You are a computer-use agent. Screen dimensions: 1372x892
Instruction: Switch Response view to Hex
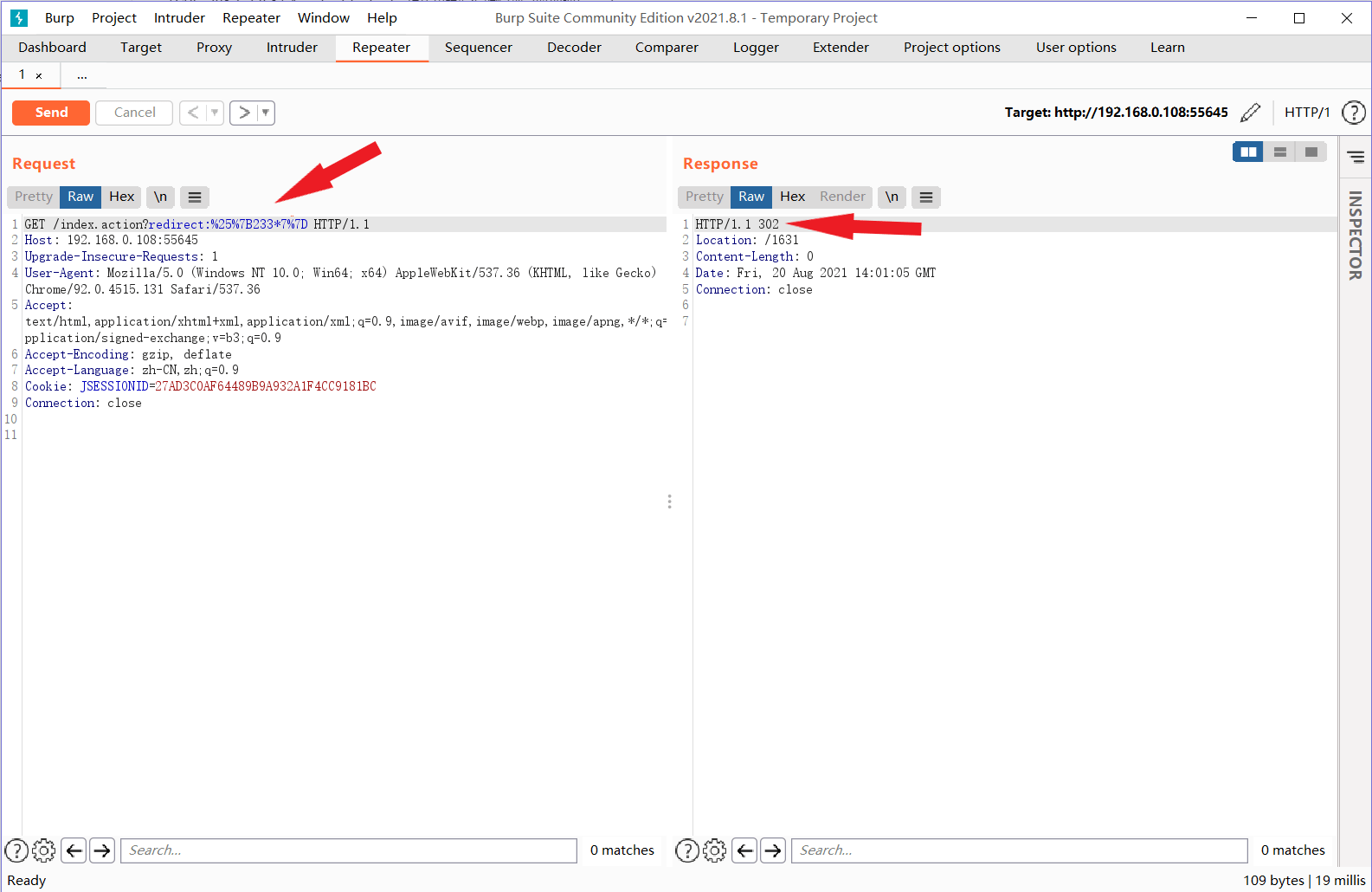(x=793, y=197)
